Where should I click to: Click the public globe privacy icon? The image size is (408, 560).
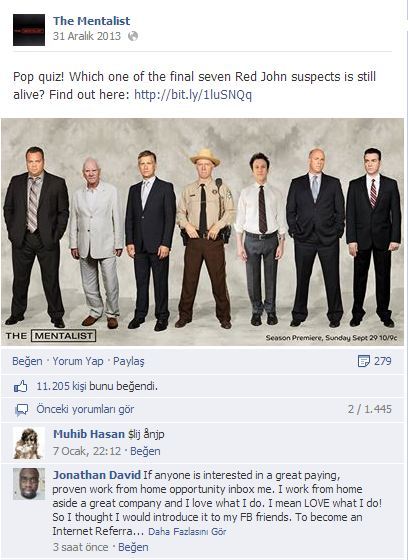click(133, 36)
